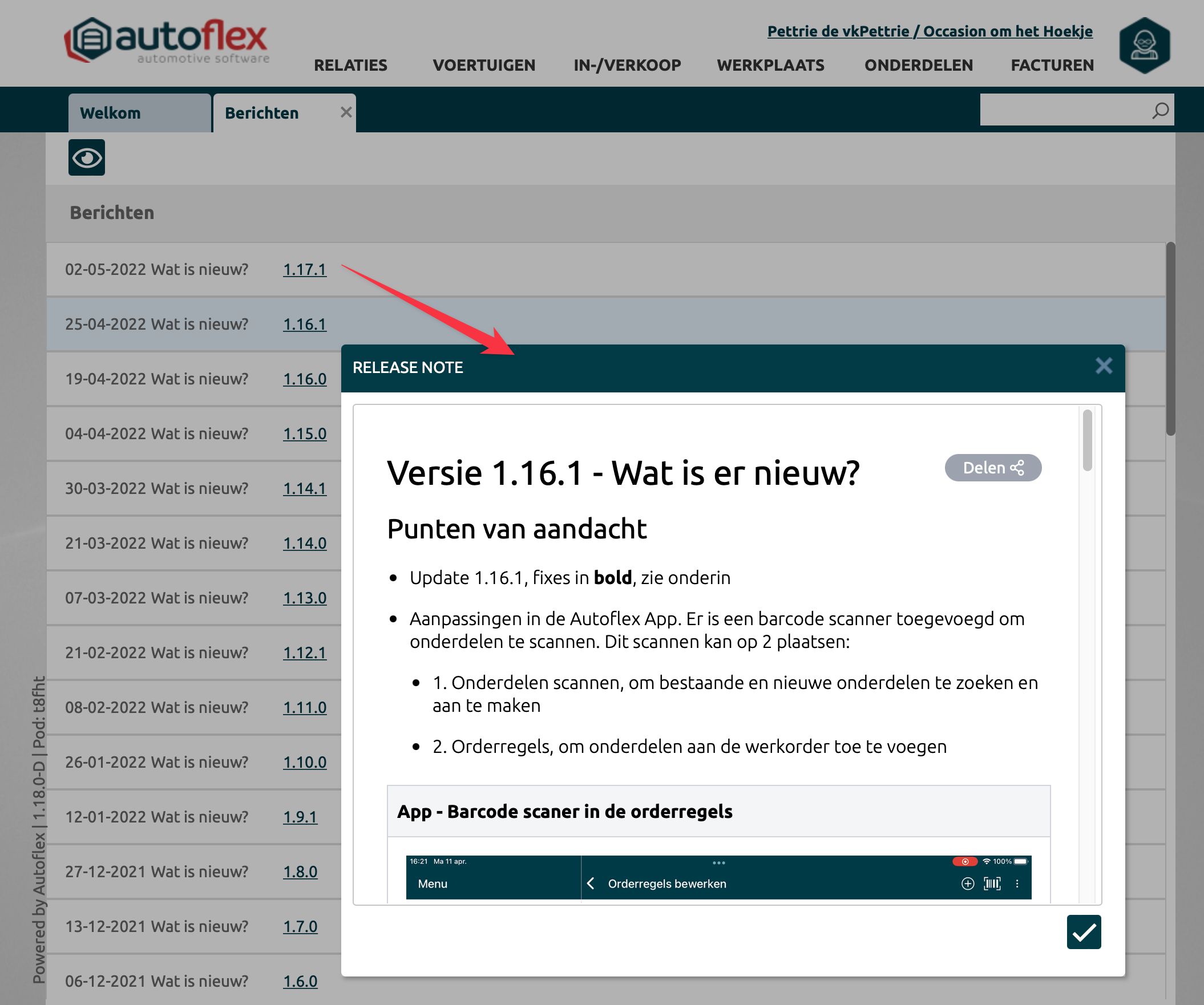Screen dimensions: 1204x1005
Task: Click the Autoflex logo
Action: [x=166, y=40]
